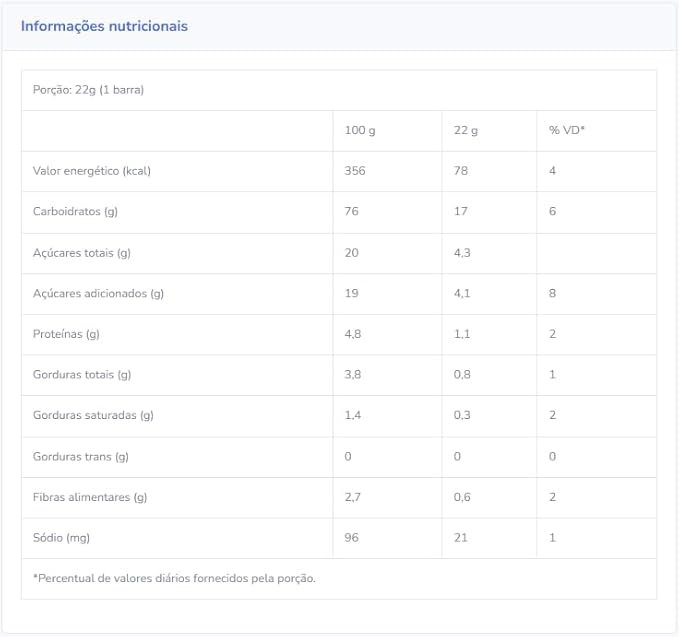679x637 pixels.
Task: Select the Gorduras saturadas (g) label
Action: tap(93, 415)
